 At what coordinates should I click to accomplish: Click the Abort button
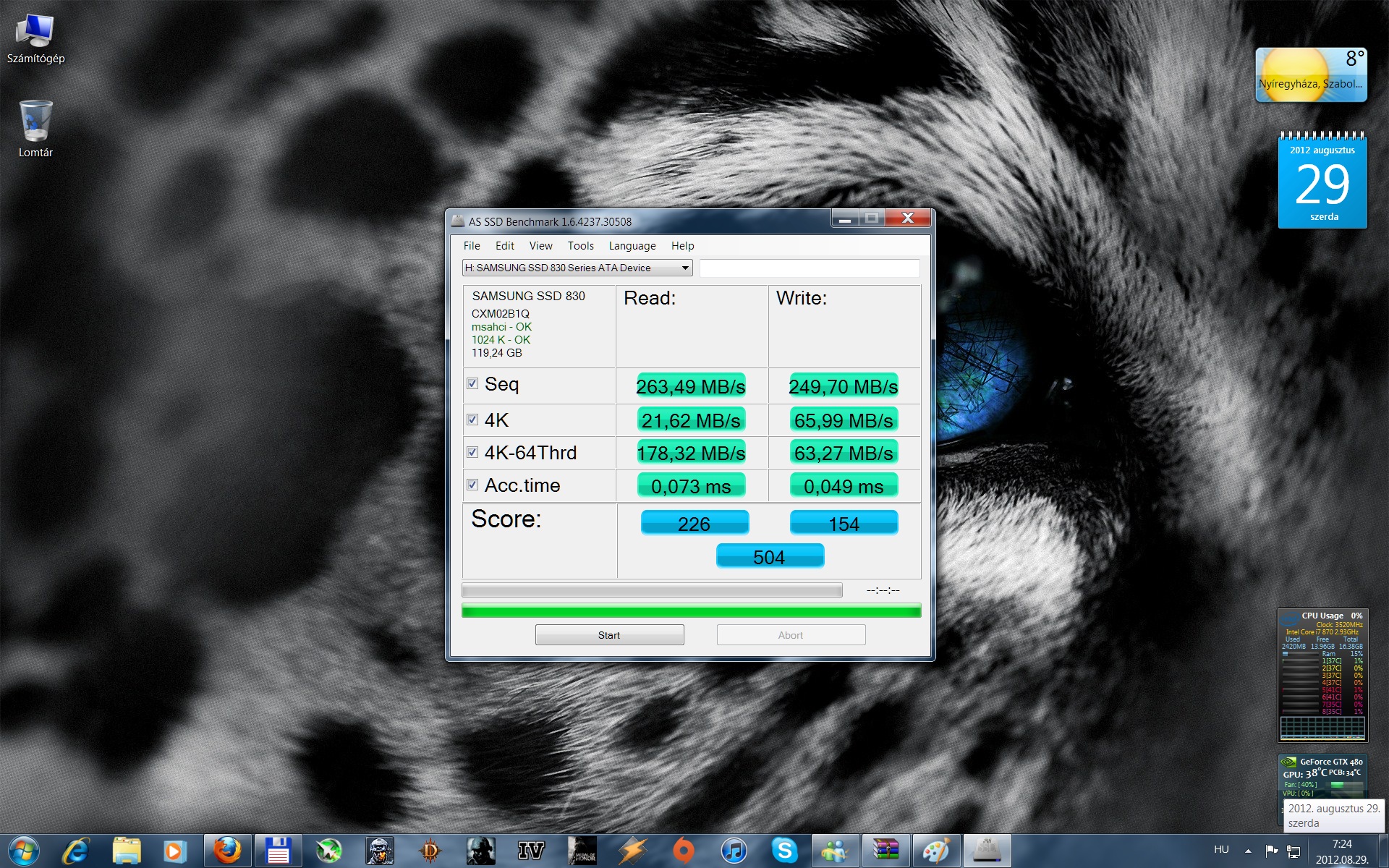[x=791, y=635]
